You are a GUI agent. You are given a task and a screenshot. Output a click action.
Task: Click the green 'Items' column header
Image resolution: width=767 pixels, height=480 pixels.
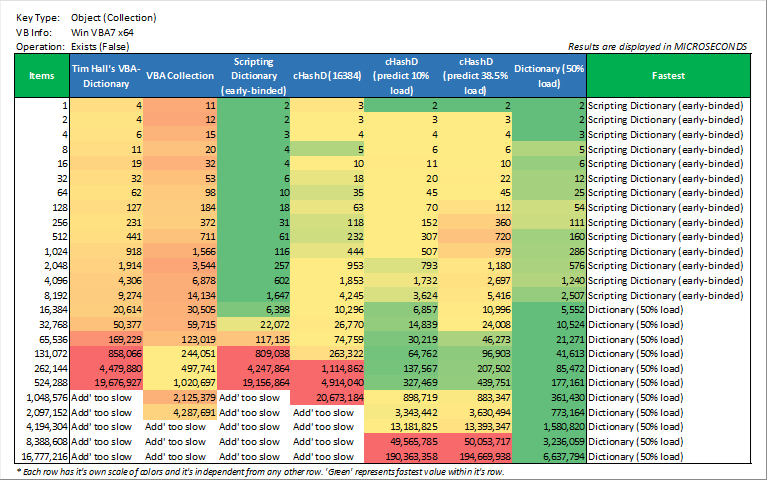click(42, 75)
